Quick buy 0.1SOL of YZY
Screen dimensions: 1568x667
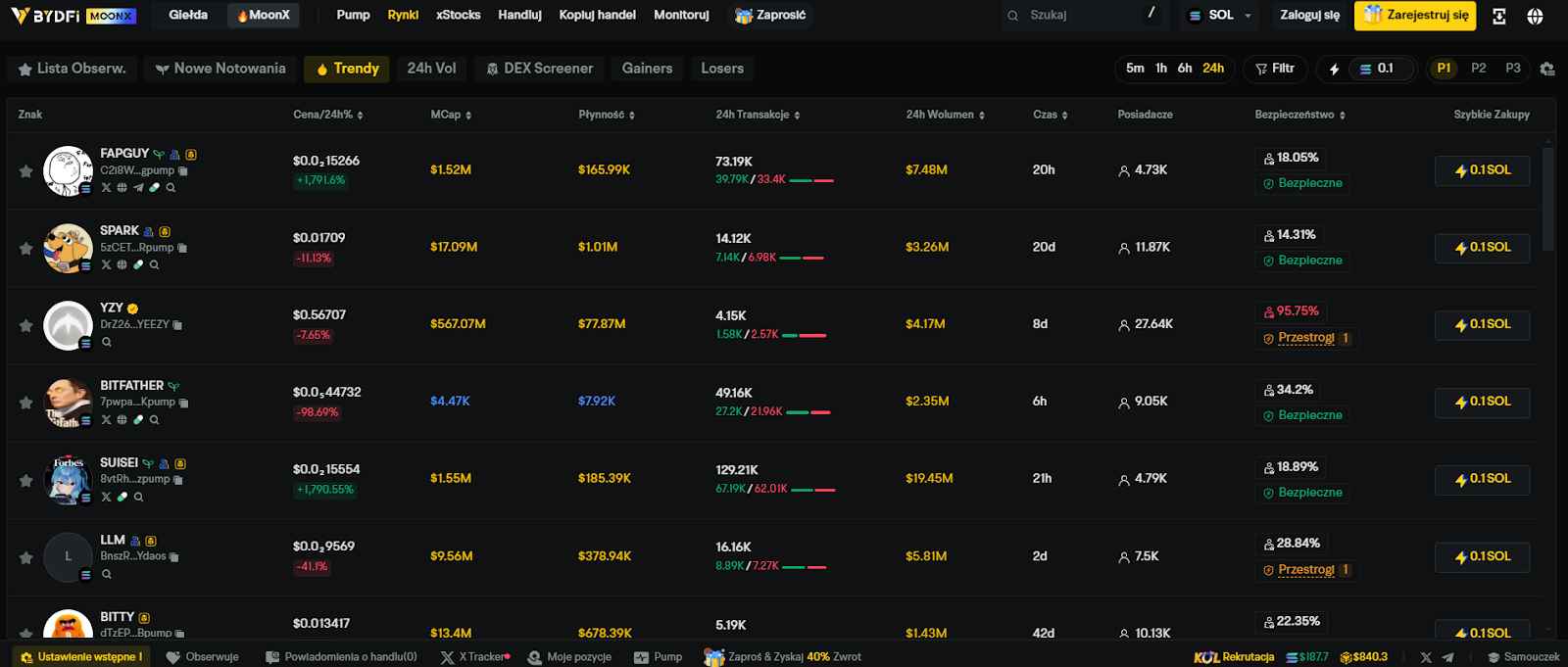pos(1482,325)
